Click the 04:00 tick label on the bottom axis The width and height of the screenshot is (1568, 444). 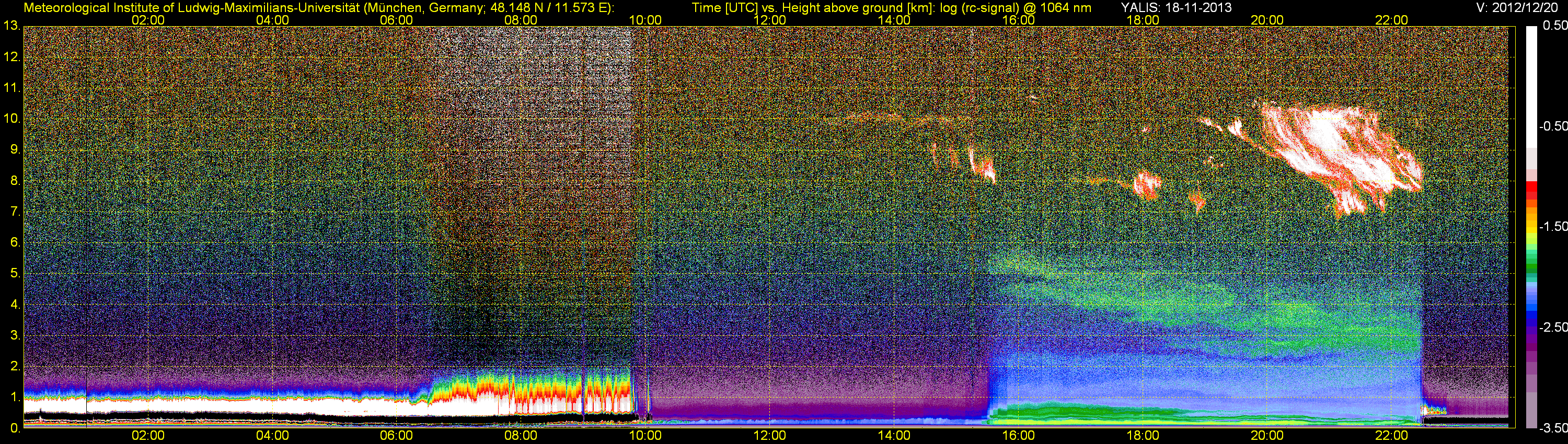click(x=272, y=436)
